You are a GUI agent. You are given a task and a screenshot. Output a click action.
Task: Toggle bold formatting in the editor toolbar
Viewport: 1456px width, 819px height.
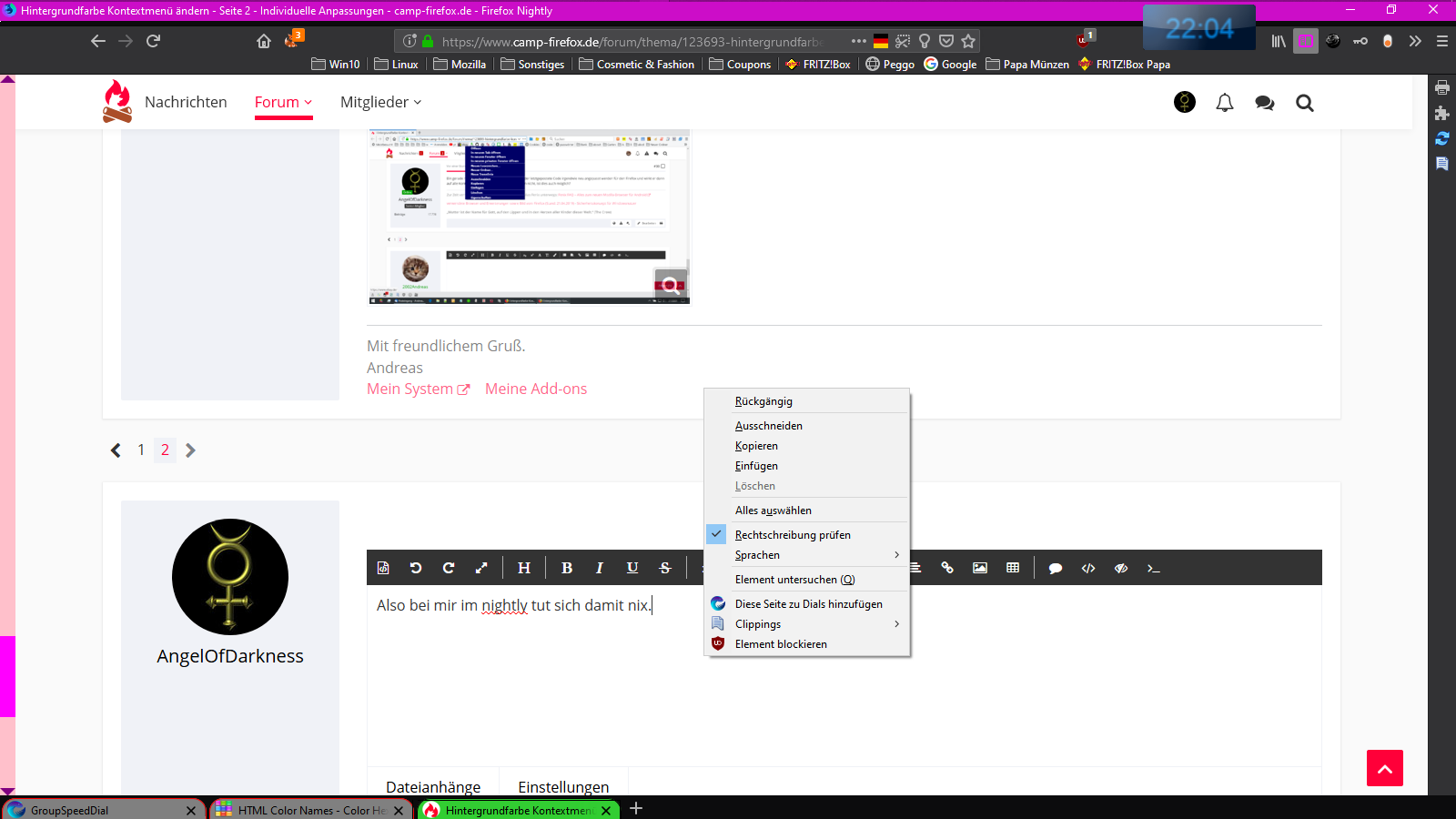[x=566, y=568]
